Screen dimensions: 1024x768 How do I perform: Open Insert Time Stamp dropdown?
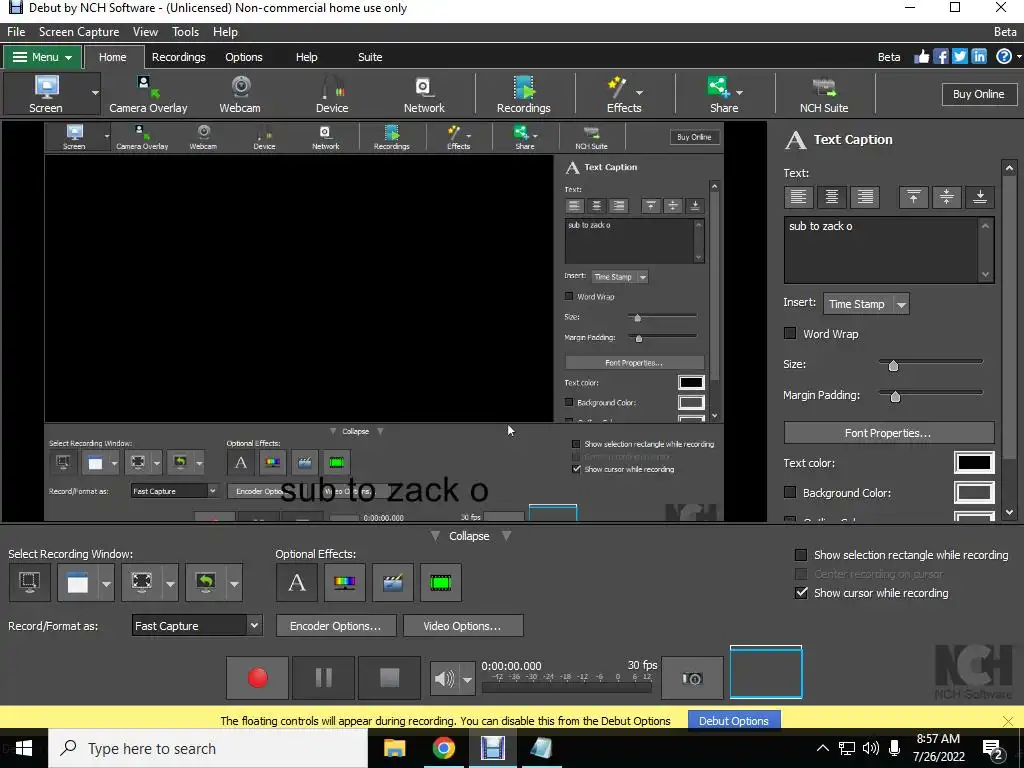point(866,304)
